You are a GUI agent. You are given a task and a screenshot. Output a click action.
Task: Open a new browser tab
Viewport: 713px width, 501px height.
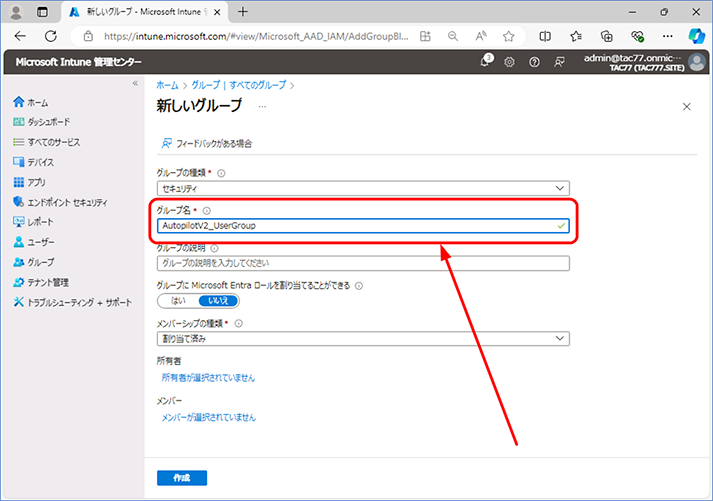[243, 12]
